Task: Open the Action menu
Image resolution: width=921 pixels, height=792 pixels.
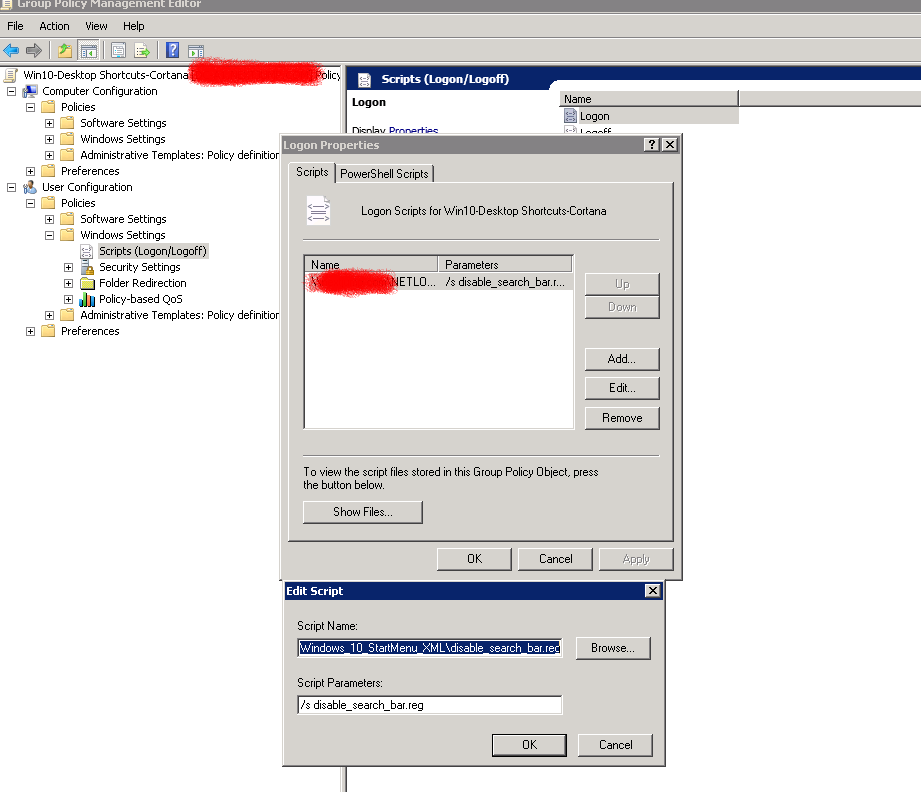Action: (x=54, y=26)
